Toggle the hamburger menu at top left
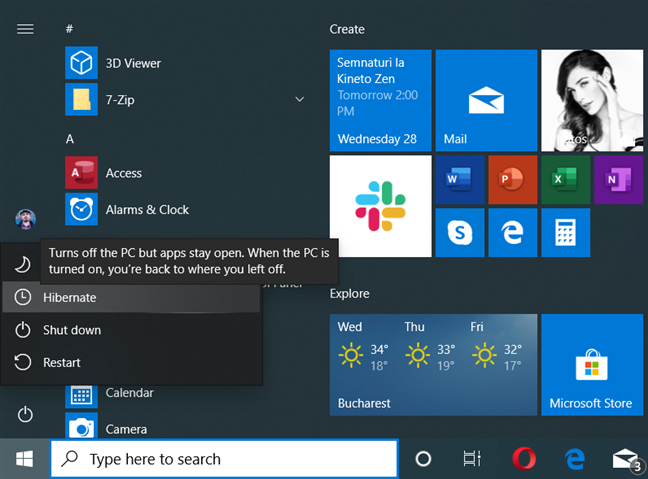 25,29
